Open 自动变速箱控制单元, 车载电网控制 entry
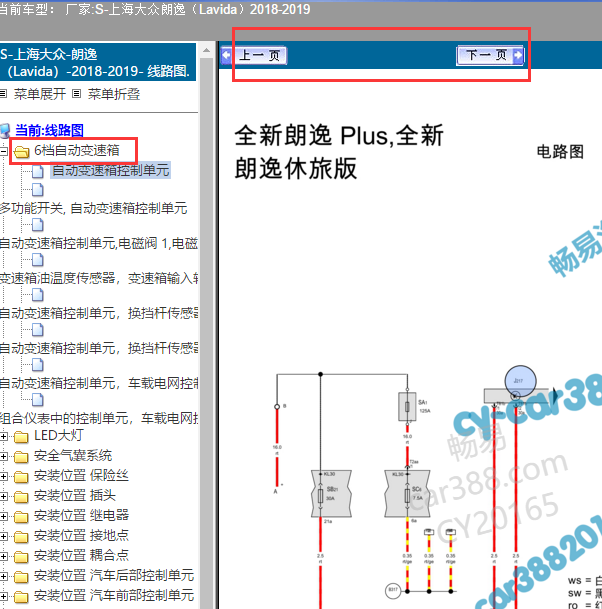602x609 pixels. [x=99, y=383]
